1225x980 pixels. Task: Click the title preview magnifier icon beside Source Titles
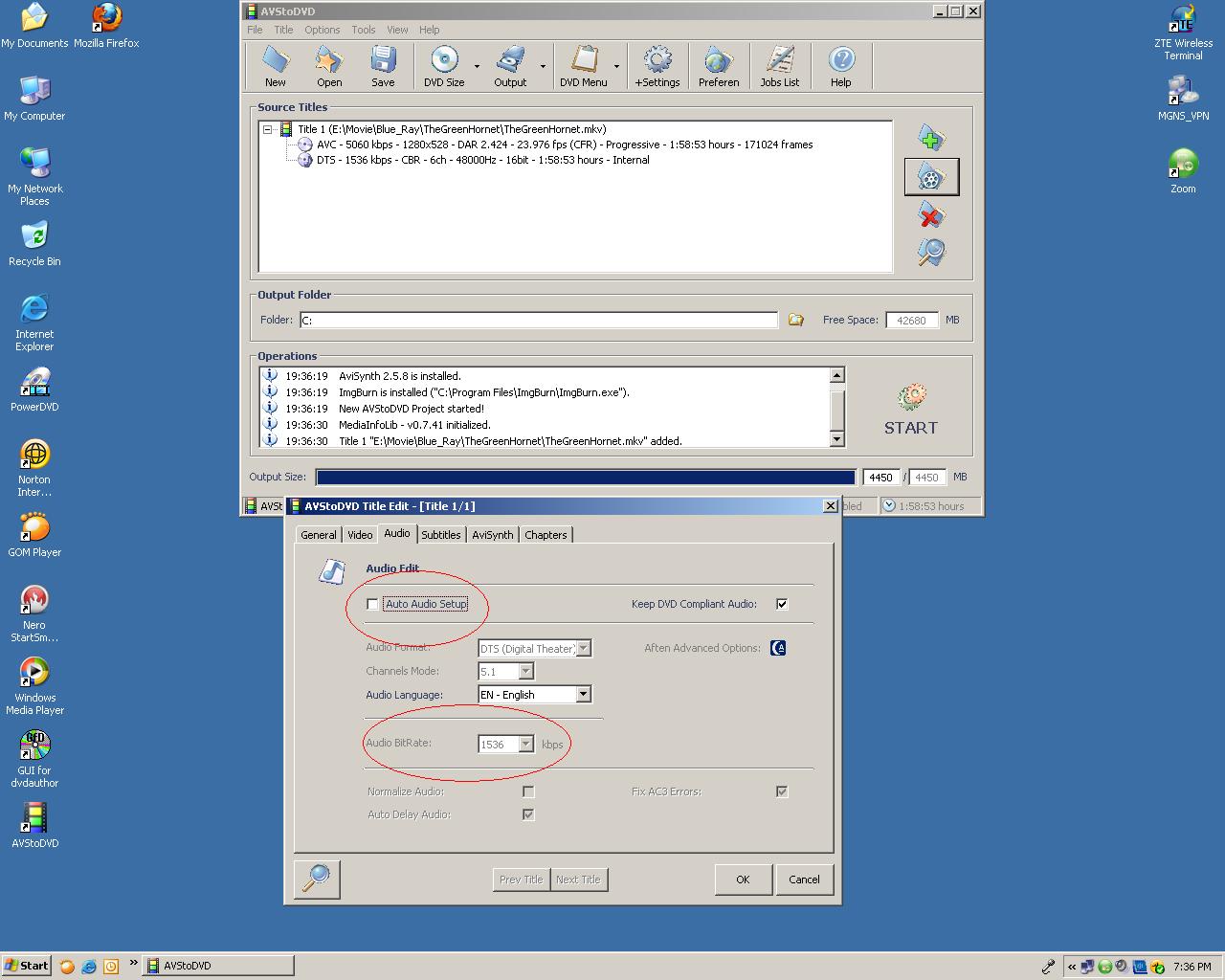coord(931,253)
